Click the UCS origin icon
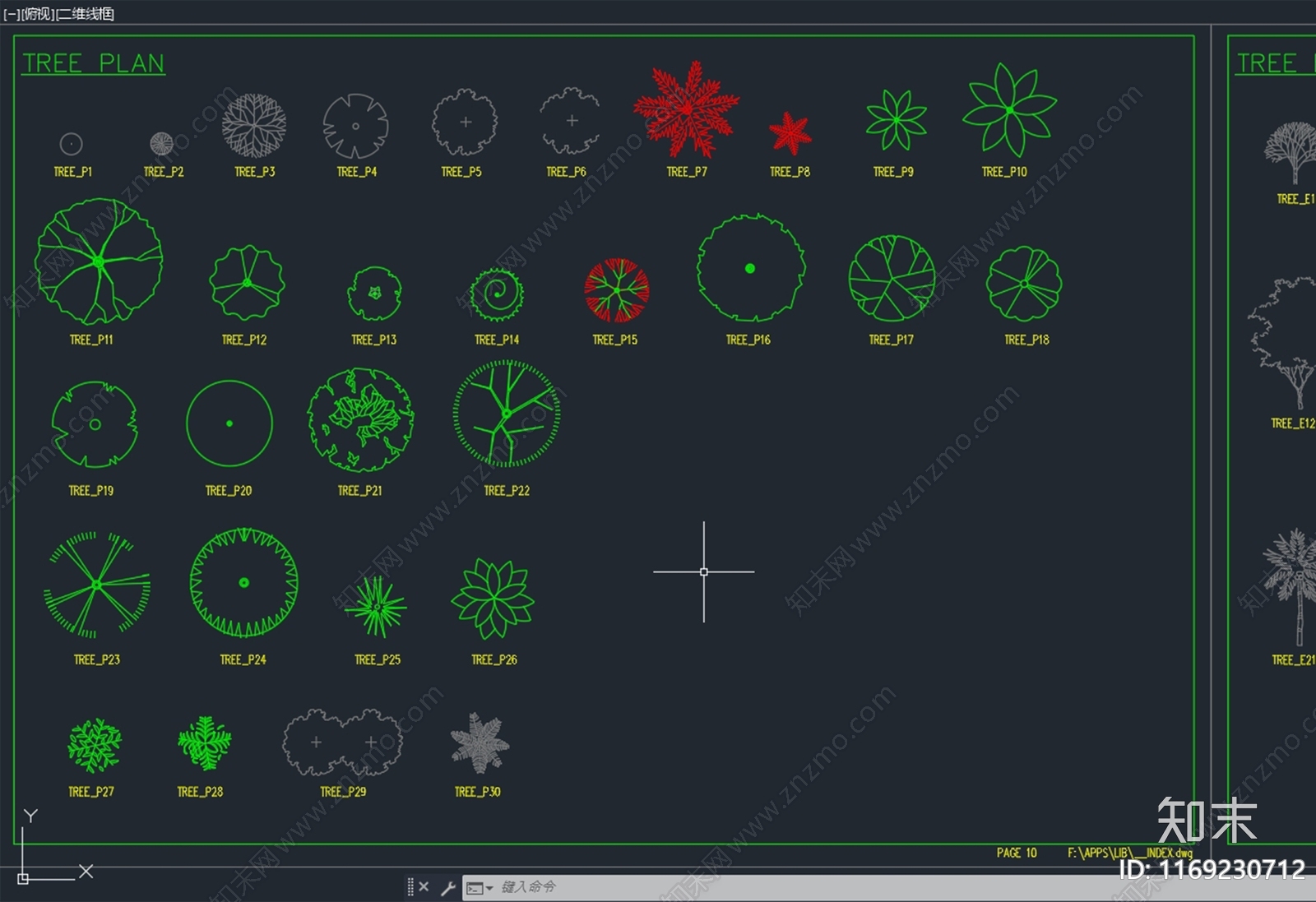1316x902 pixels. point(23,879)
